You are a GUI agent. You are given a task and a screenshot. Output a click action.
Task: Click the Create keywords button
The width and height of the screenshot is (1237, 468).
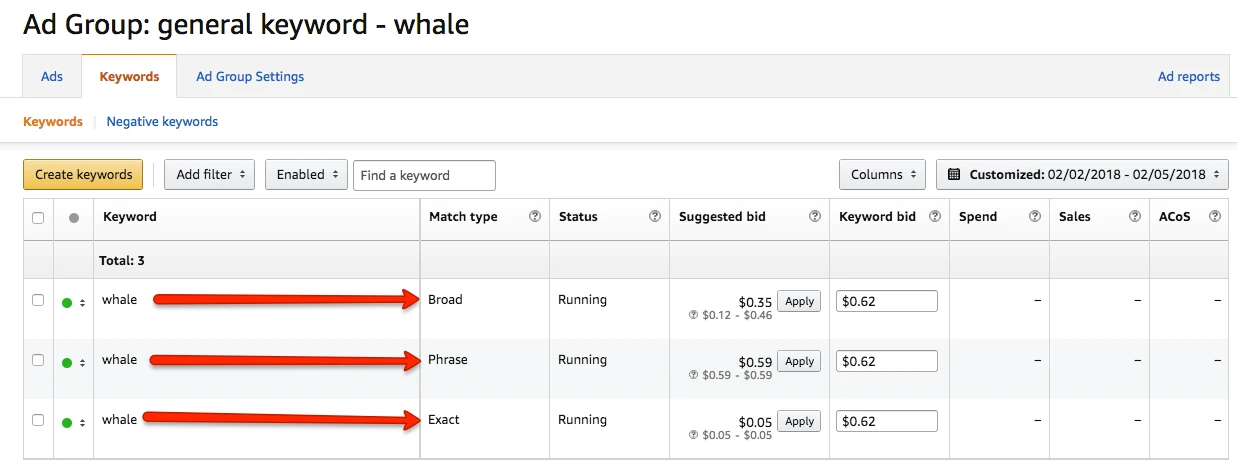tap(83, 174)
